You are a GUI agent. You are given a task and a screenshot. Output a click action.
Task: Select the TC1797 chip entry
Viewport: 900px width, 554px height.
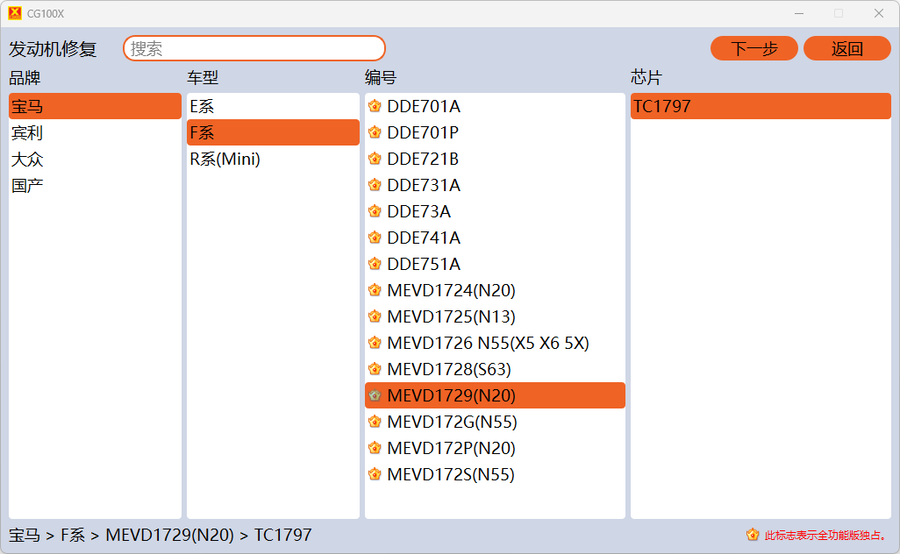point(662,106)
